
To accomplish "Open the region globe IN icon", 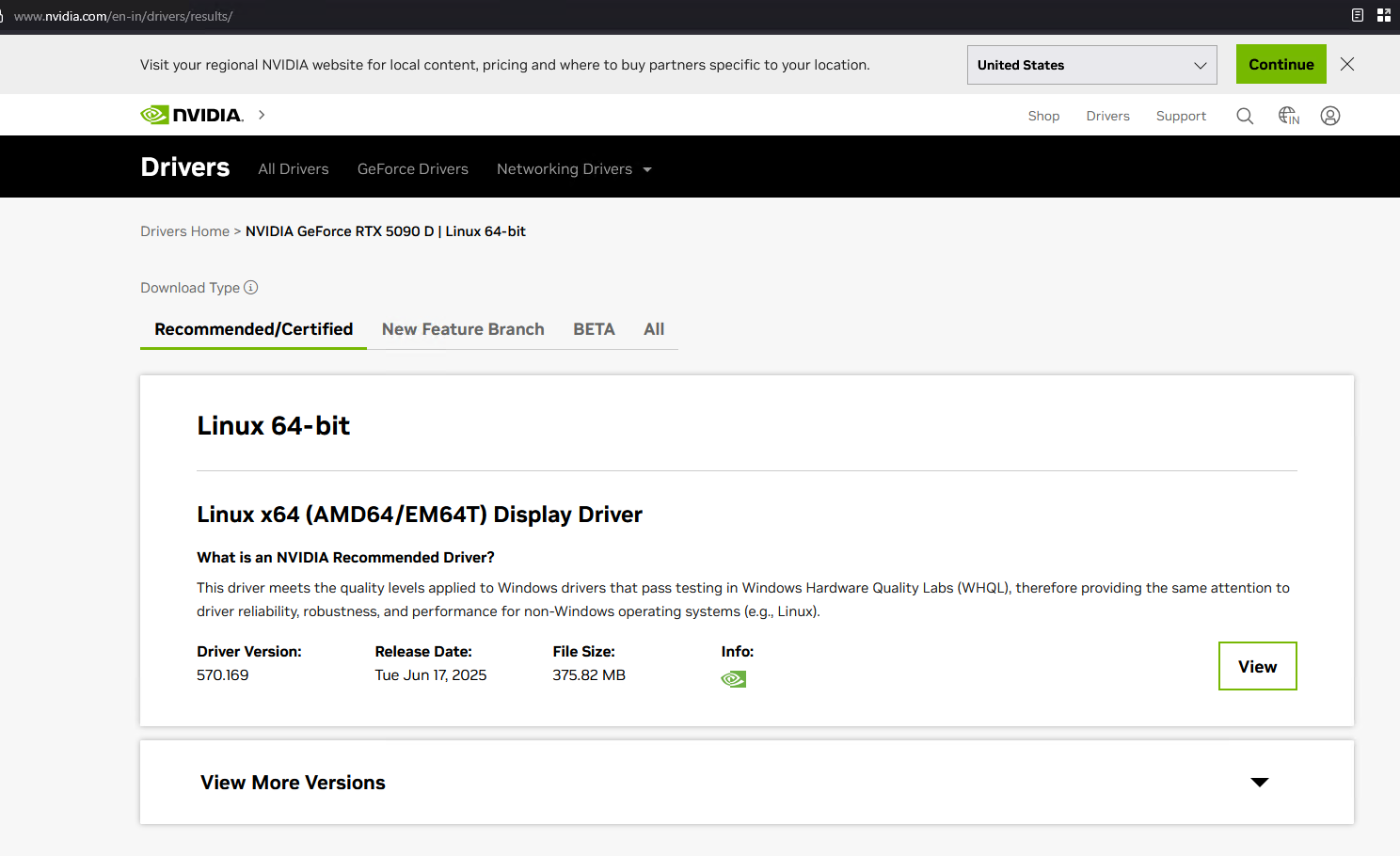I will (1289, 116).
